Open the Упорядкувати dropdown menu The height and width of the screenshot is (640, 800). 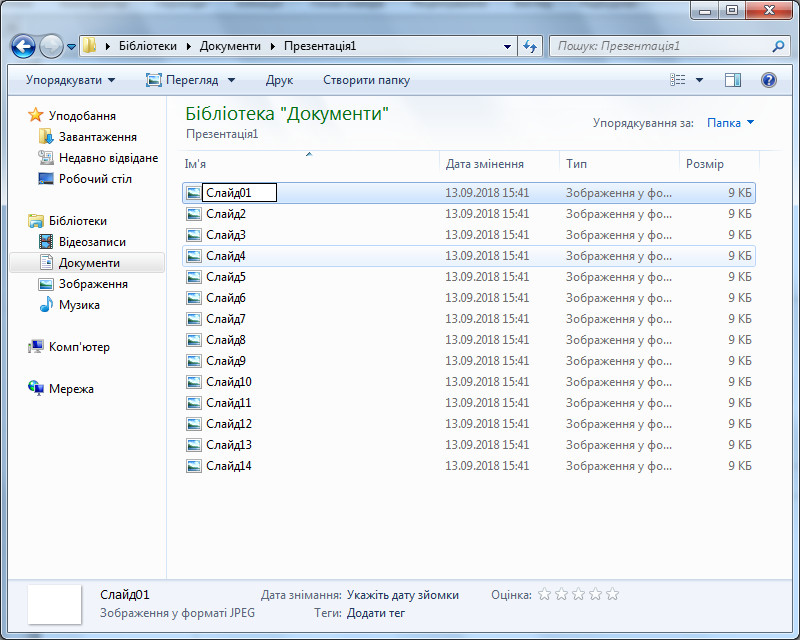point(70,80)
